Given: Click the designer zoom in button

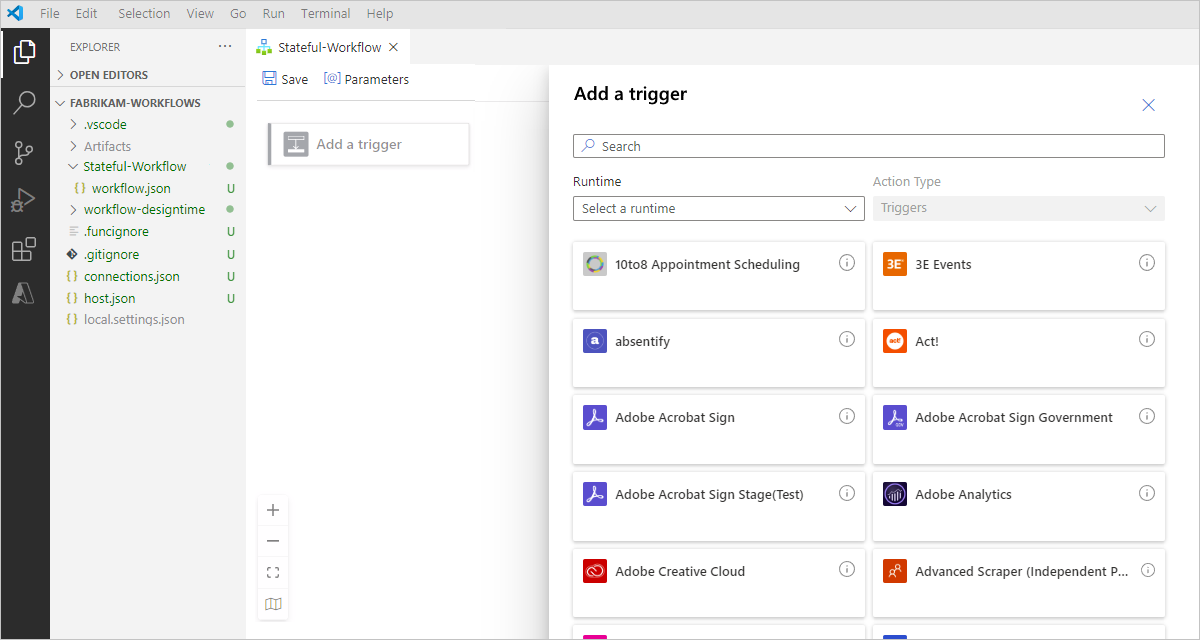Looking at the screenshot, I should pos(273,510).
